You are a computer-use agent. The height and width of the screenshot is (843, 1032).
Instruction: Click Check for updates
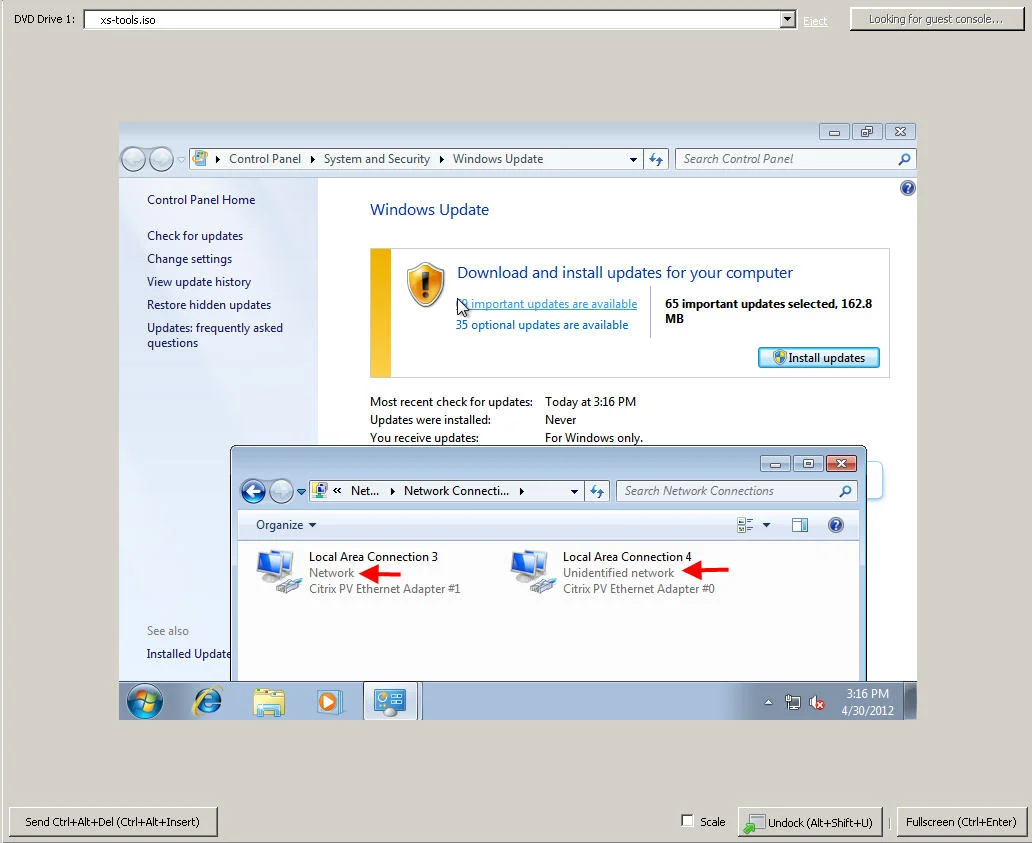click(195, 236)
